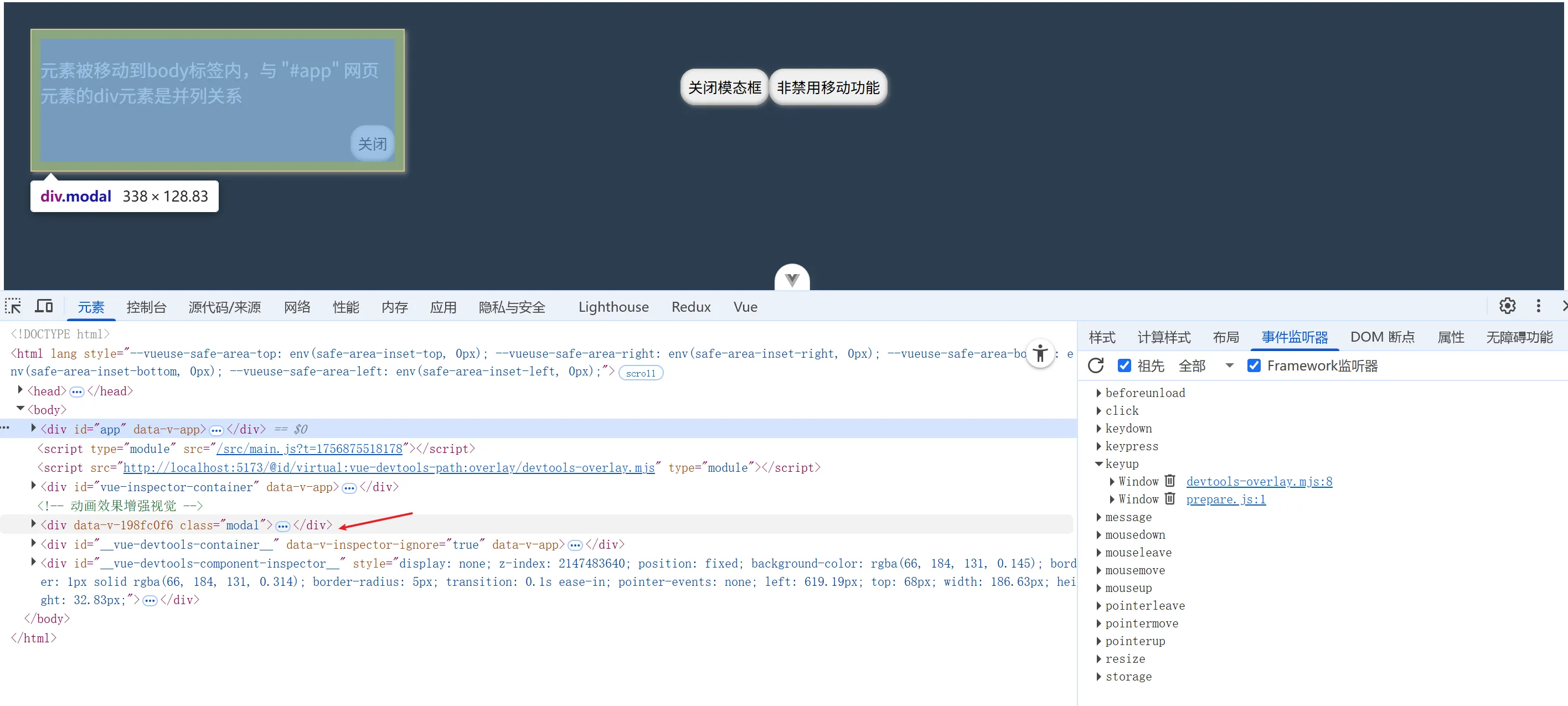Refresh the event listeners list

pos(1096,366)
